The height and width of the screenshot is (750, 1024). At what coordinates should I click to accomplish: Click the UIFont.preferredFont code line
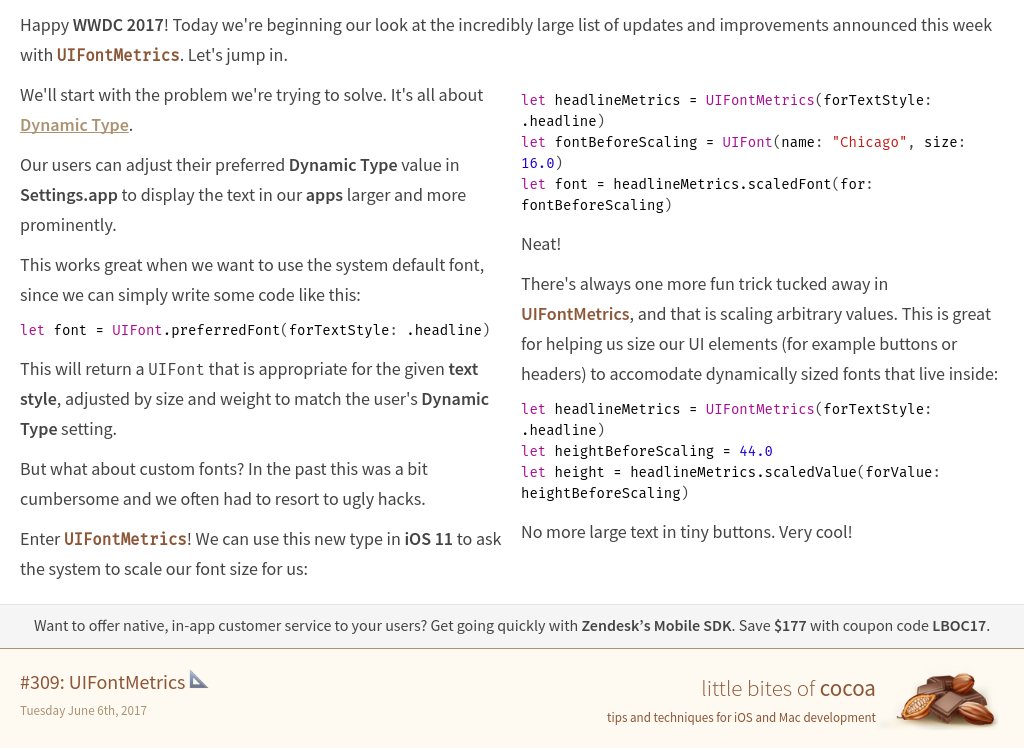(255, 330)
